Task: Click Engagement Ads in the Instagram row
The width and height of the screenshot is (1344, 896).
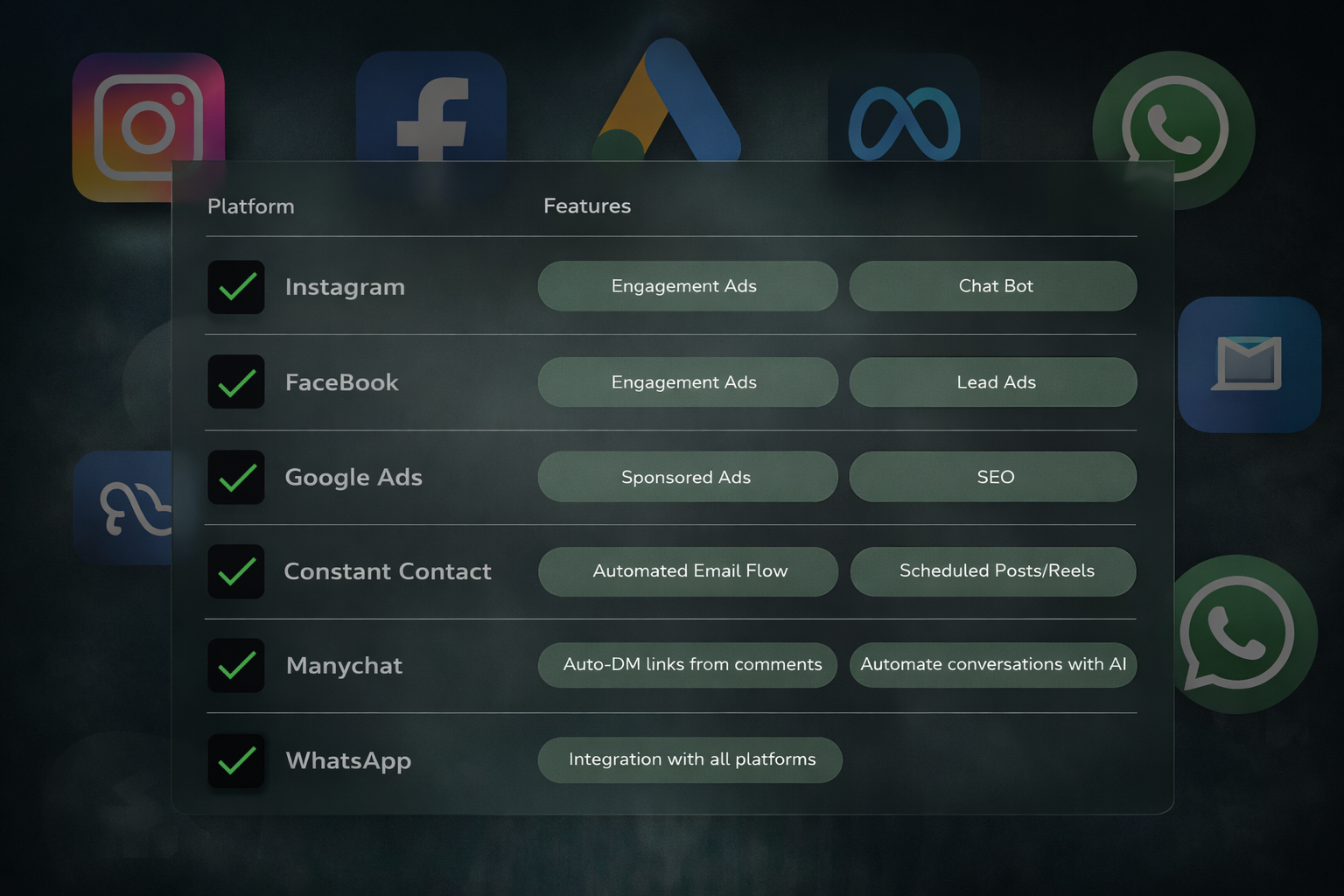Action: pyautogui.click(x=688, y=286)
